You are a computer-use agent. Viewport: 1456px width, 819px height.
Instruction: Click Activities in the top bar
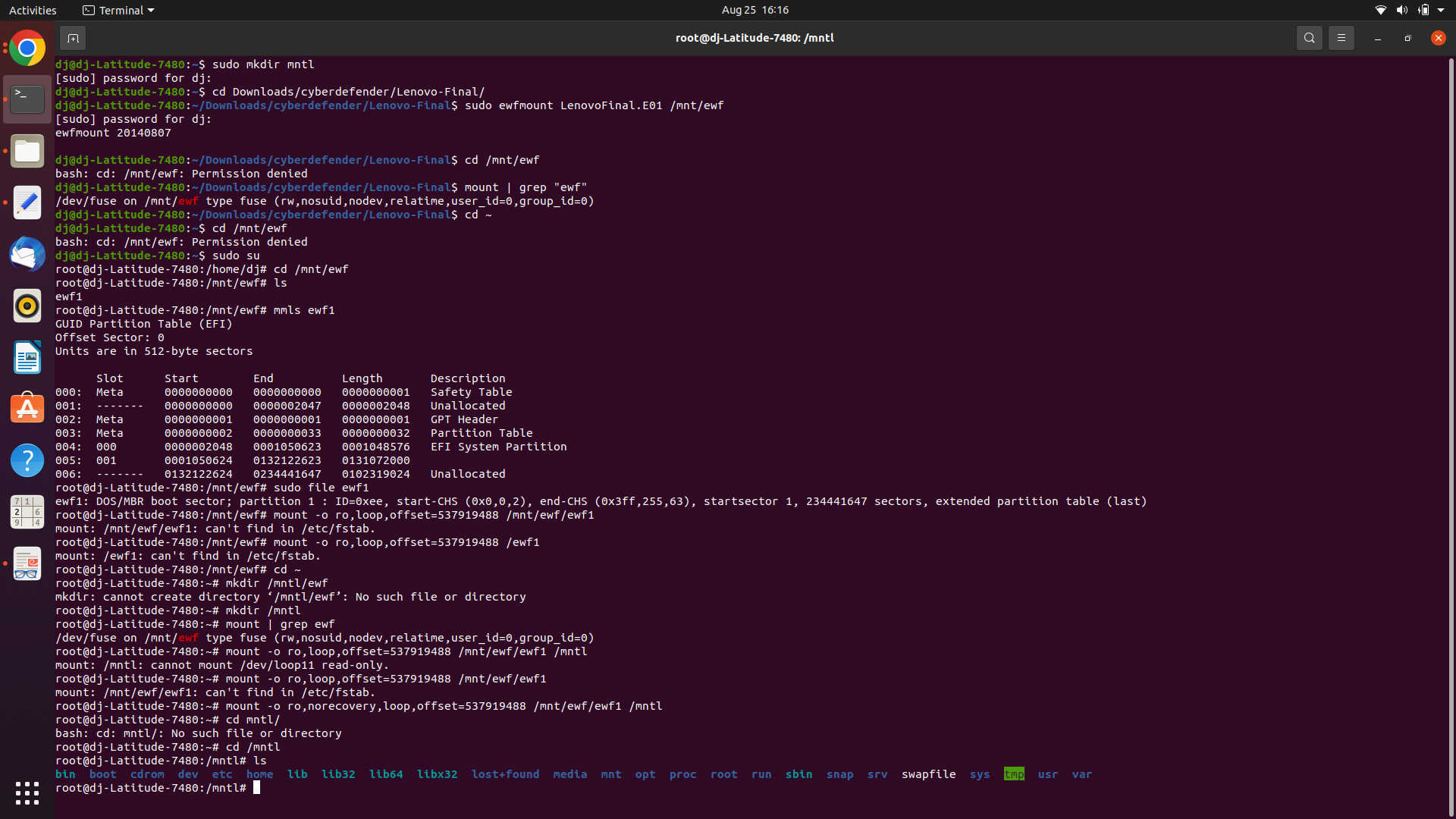[x=33, y=10]
